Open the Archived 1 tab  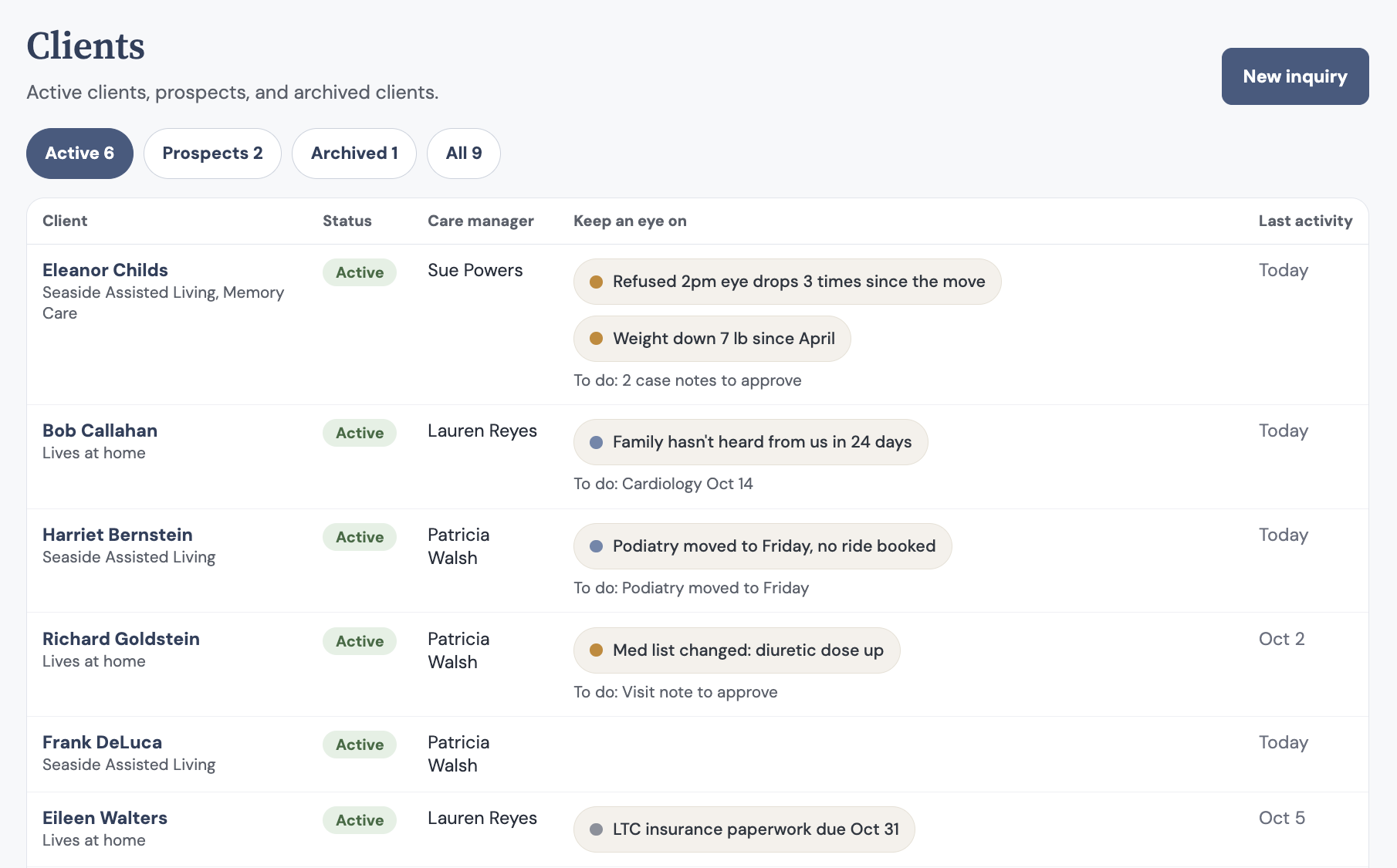[x=354, y=154]
